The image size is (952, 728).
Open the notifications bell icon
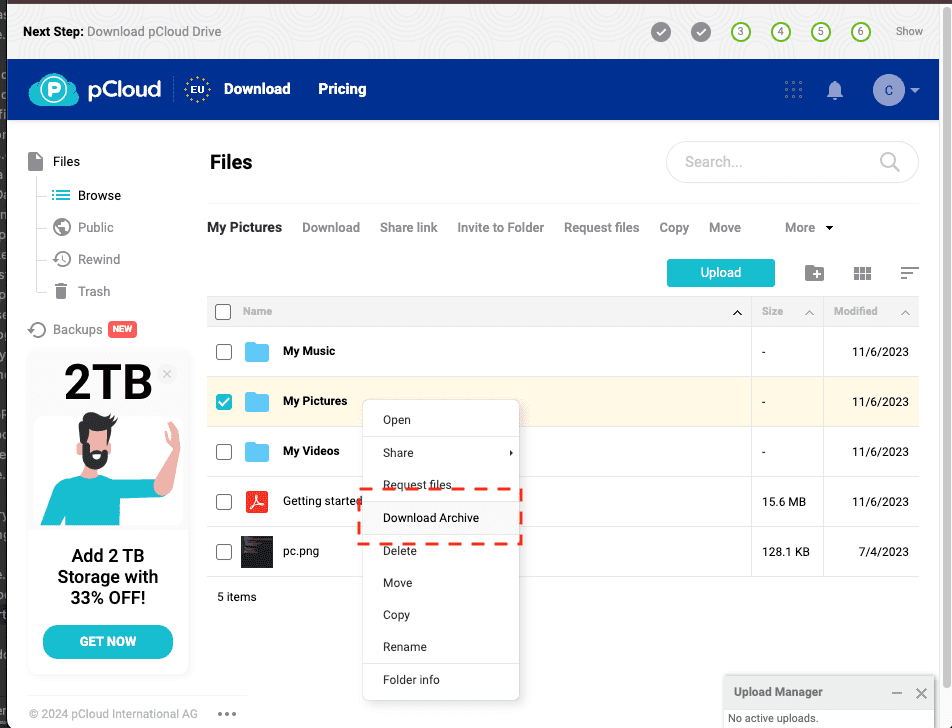[x=835, y=90]
